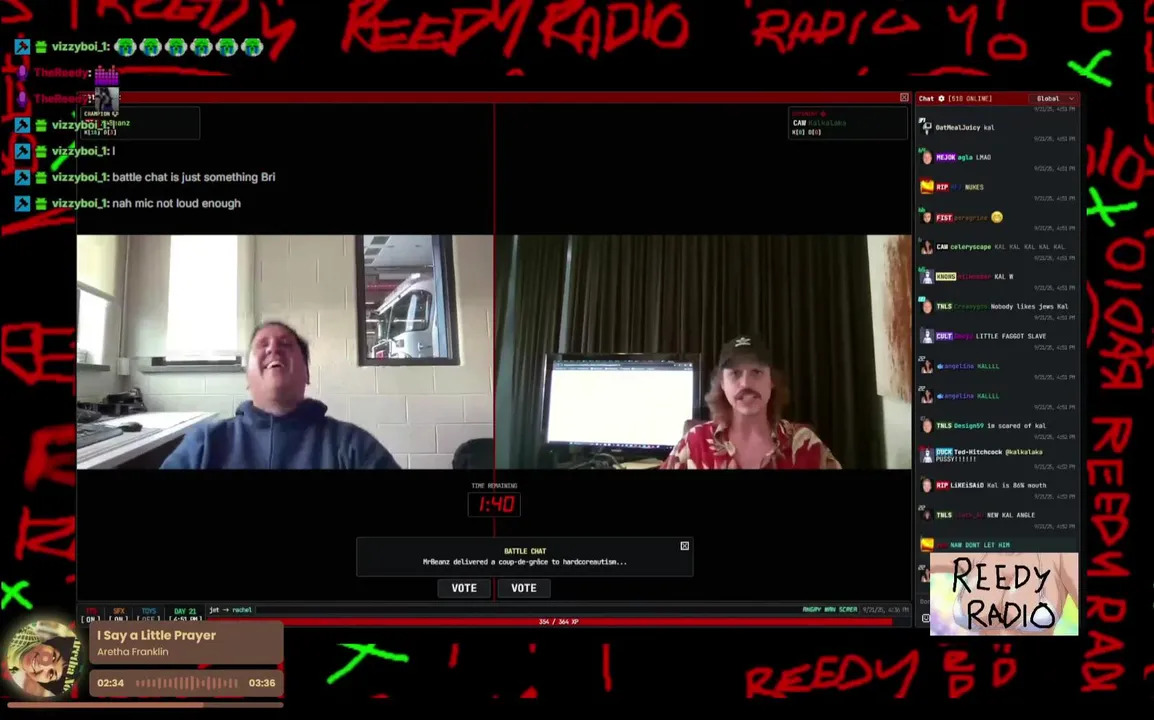This screenshot has height=720, width=1154.
Task: Select the right webcam feed with hat man
Action: (704, 352)
